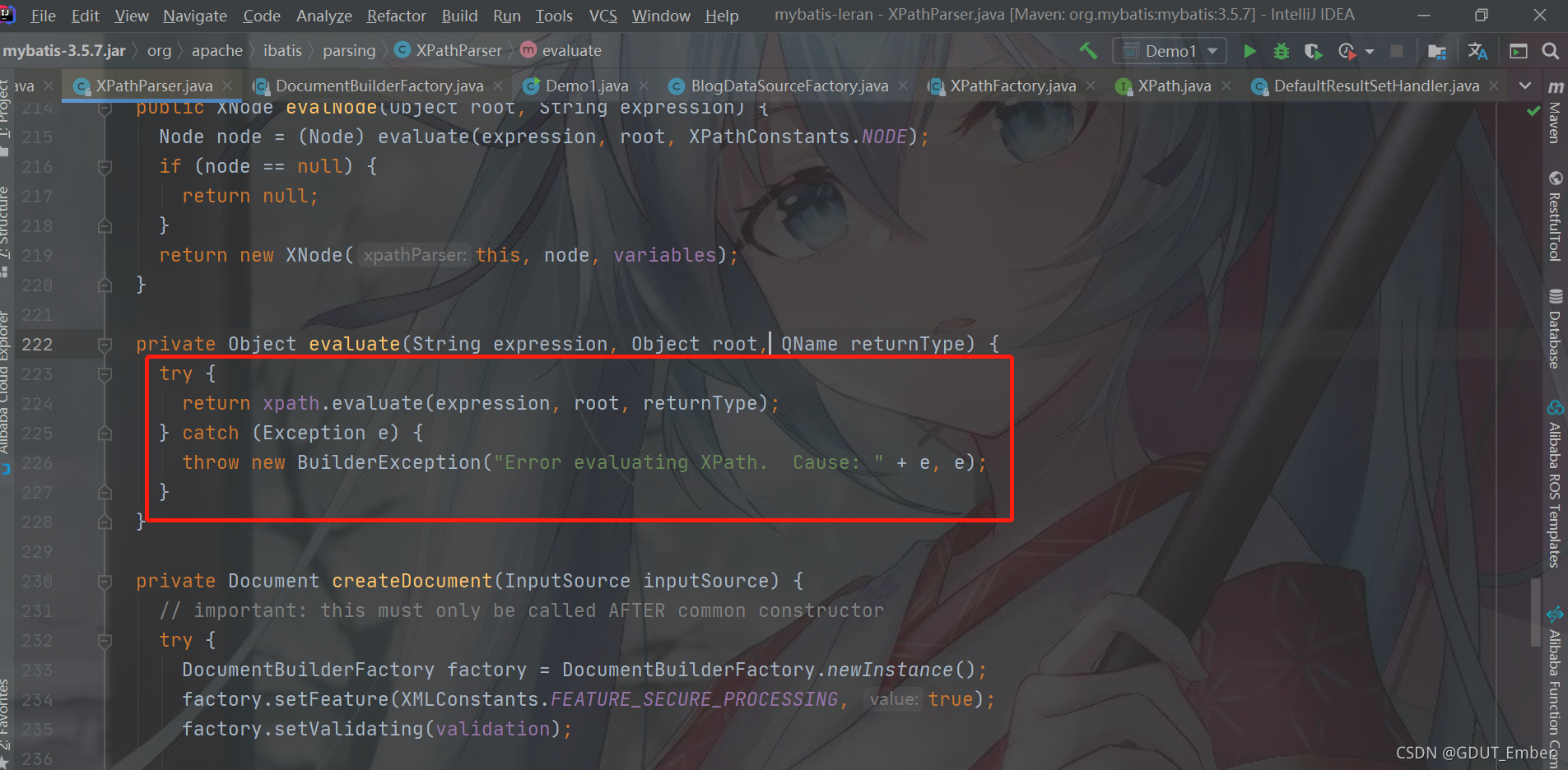Click the grayed-out Stop button
Image resolution: width=1568 pixels, height=770 pixels.
(1397, 51)
